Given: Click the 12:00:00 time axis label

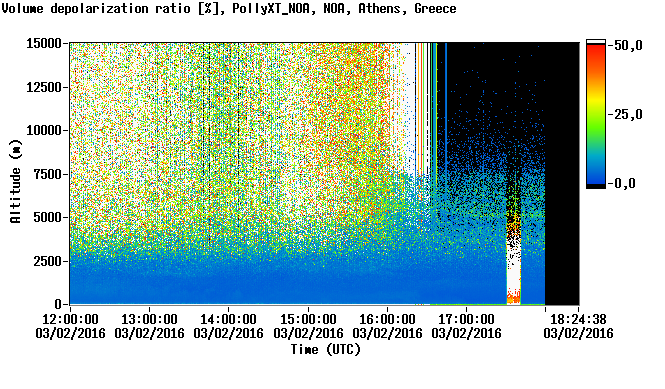Looking at the screenshot, I should (70, 319).
